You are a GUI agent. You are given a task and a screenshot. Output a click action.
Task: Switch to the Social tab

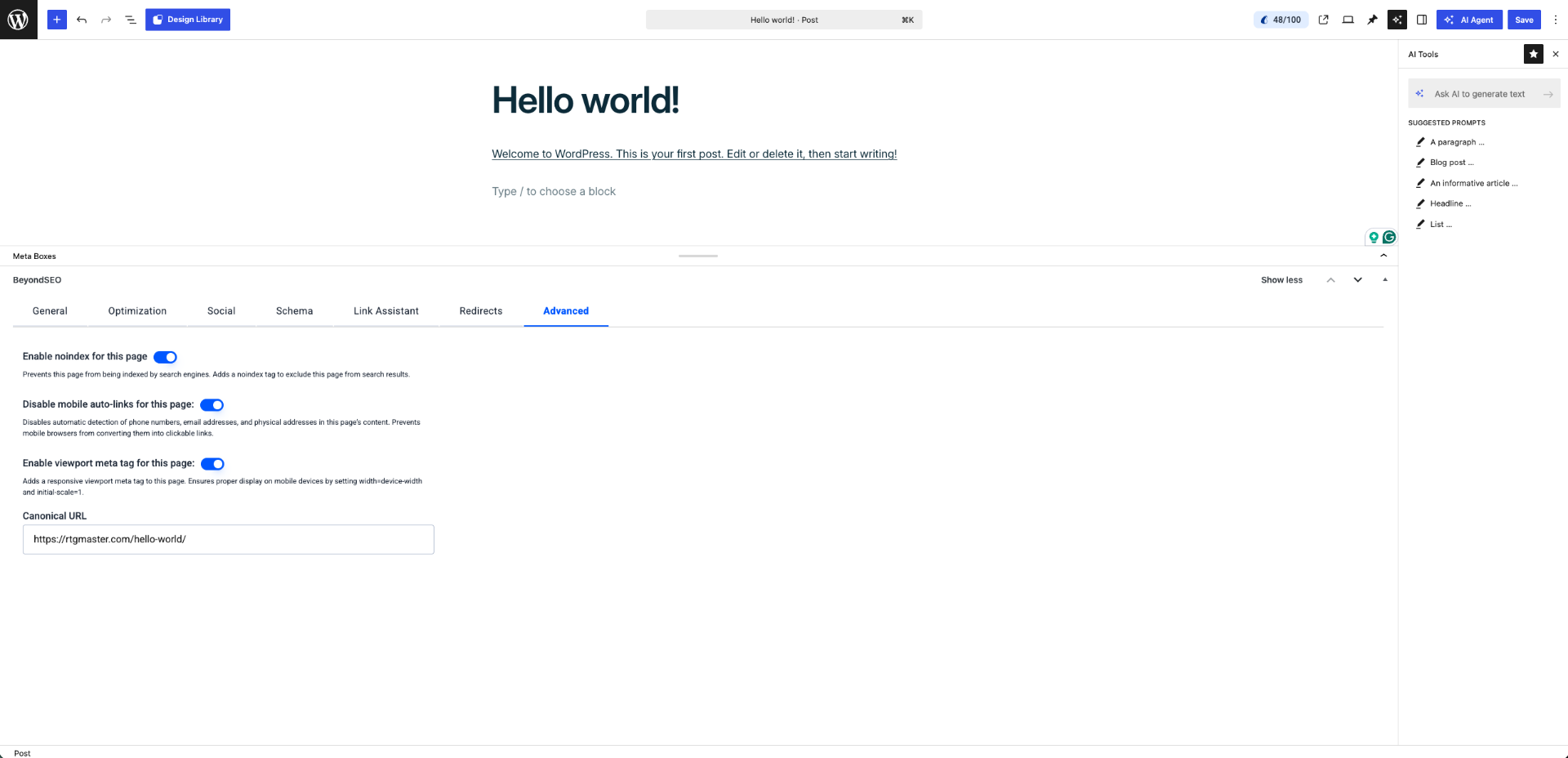pos(221,311)
